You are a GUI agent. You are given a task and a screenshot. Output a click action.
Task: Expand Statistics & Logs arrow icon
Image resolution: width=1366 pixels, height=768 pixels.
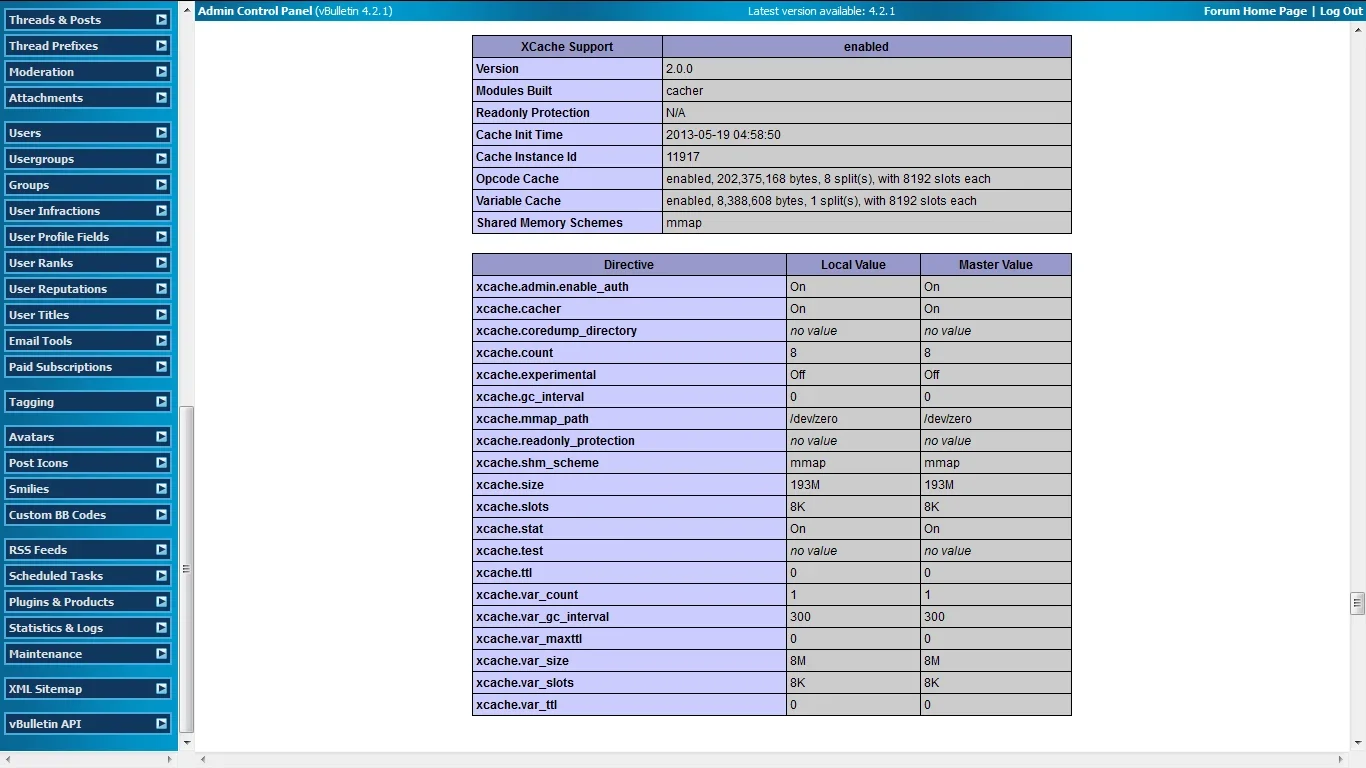pos(161,628)
